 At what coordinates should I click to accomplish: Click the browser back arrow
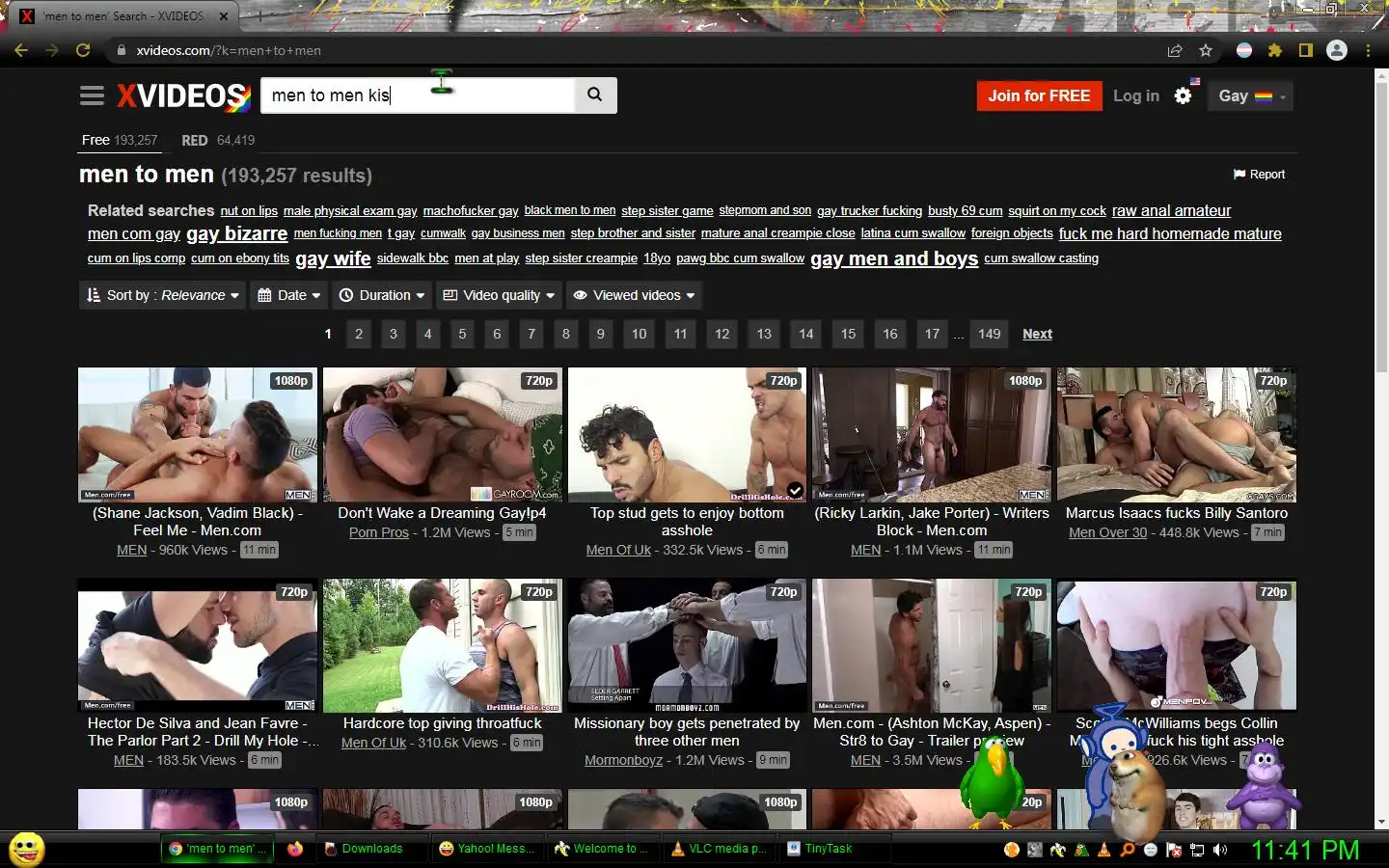[21, 50]
